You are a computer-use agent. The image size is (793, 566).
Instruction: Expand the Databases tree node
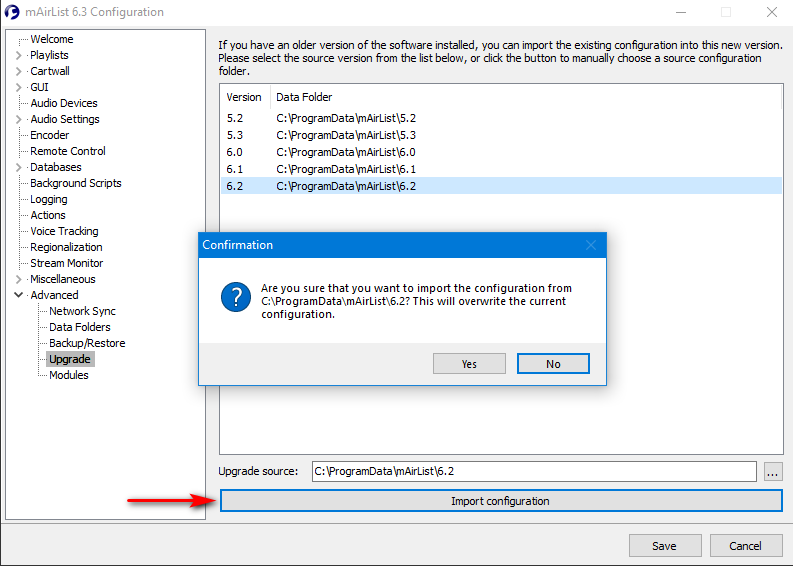coord(19,168)
